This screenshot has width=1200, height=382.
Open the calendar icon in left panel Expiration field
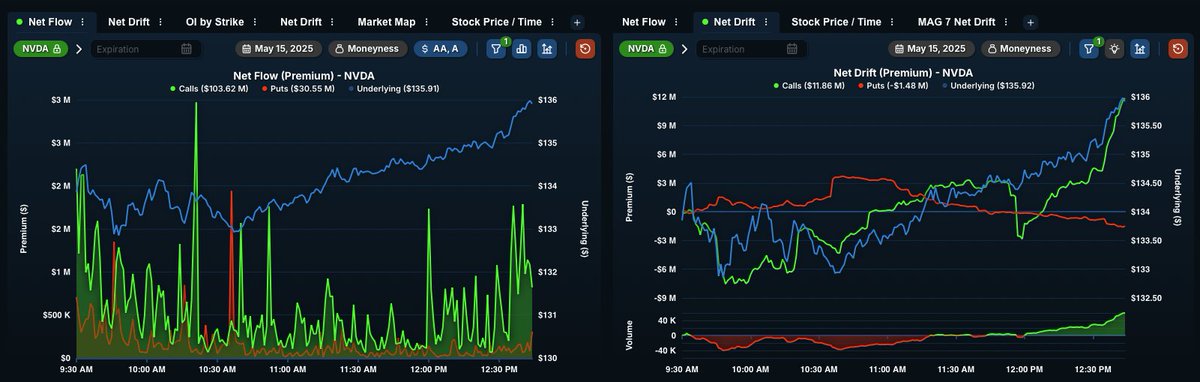click(187, 48)
